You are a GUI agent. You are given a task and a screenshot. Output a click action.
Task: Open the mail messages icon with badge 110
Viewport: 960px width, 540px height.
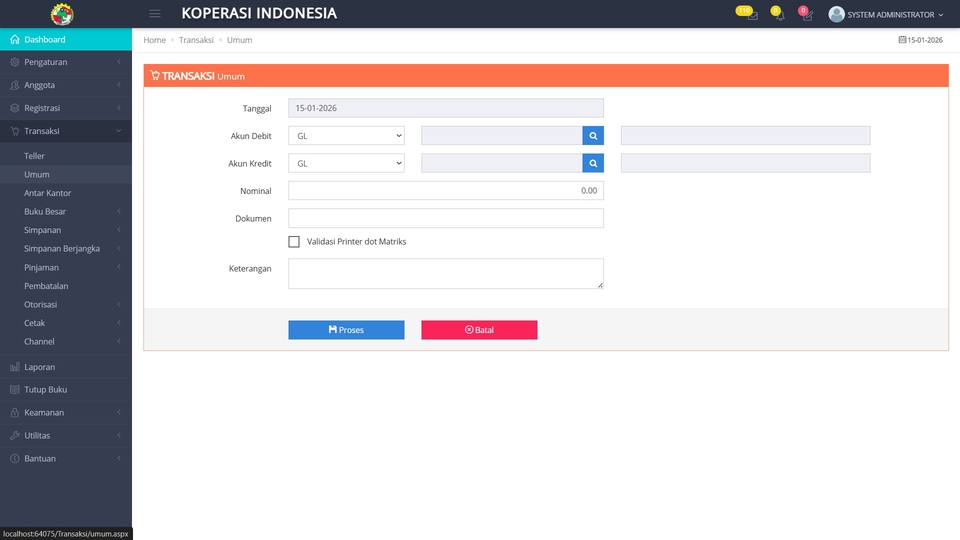coord(752,15)
